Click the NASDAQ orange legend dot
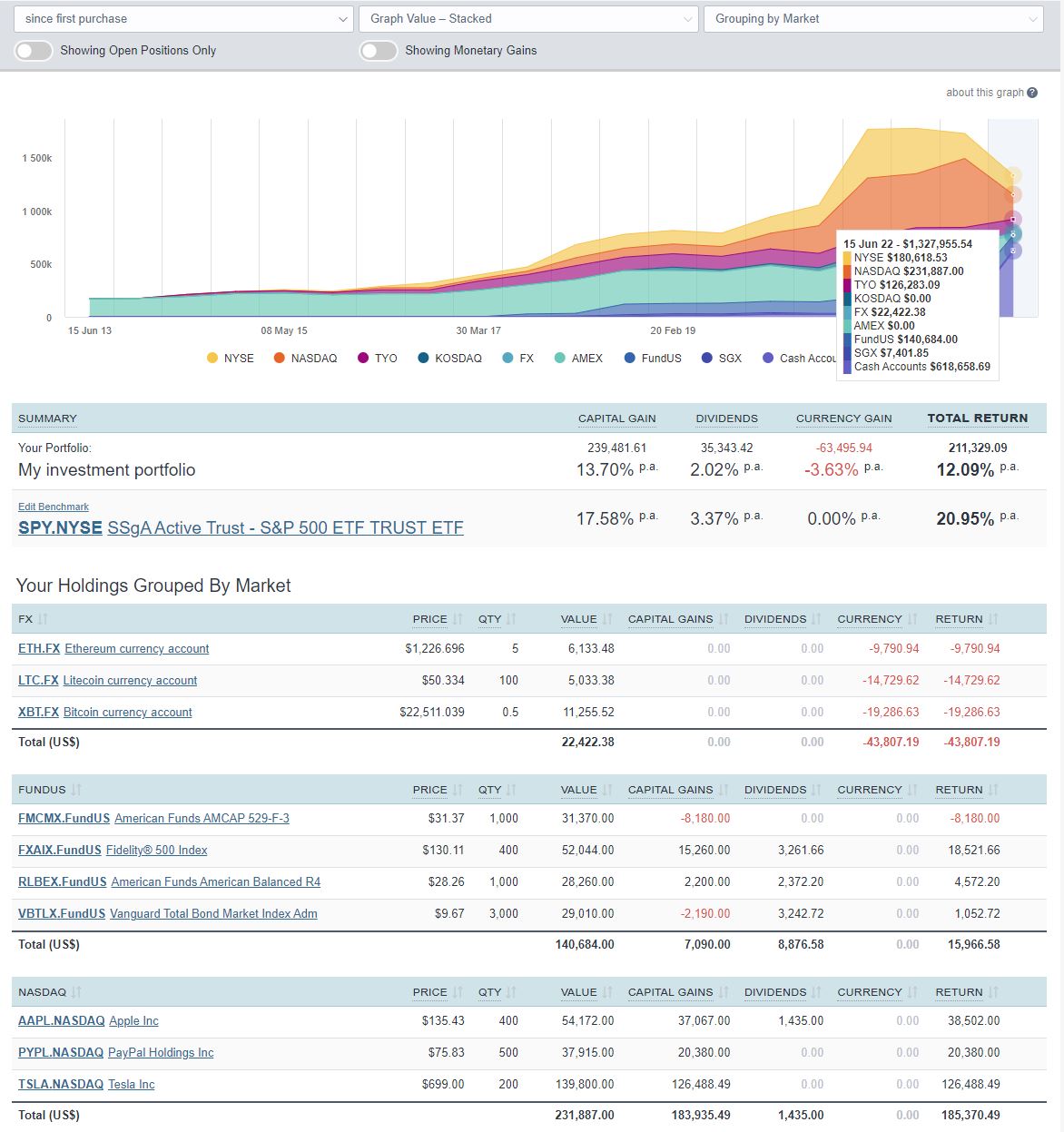Image resolution: width=1064 pixels, height=1132 pixels. coord(280,358)
